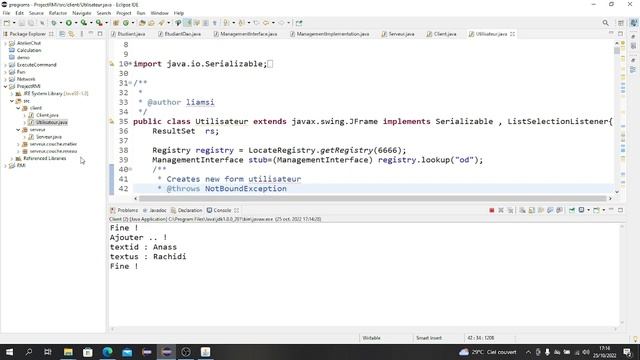Click the Back navigation arrow in toolbar

[265, 23]
